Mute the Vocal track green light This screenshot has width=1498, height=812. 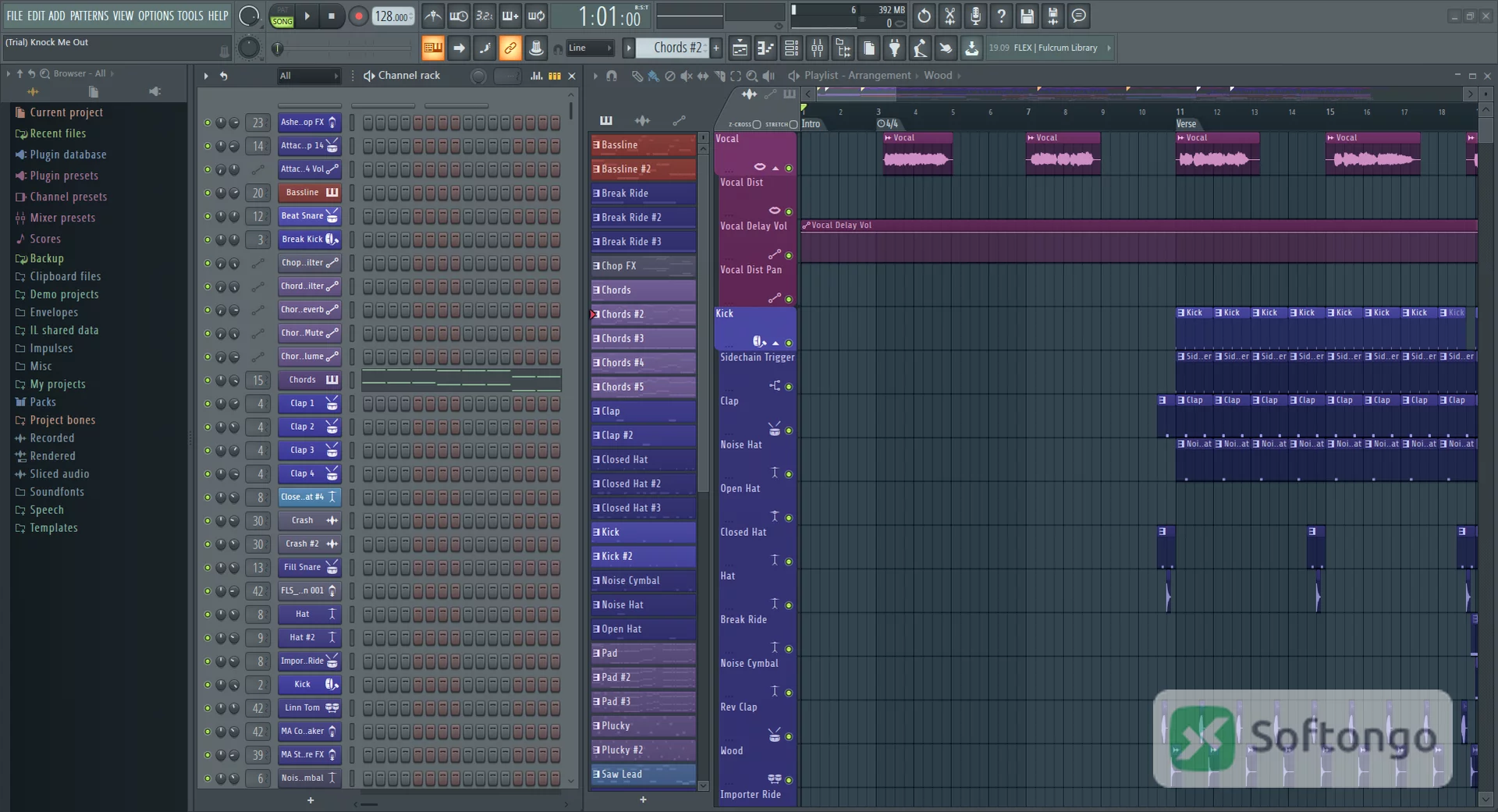point(789,168)
